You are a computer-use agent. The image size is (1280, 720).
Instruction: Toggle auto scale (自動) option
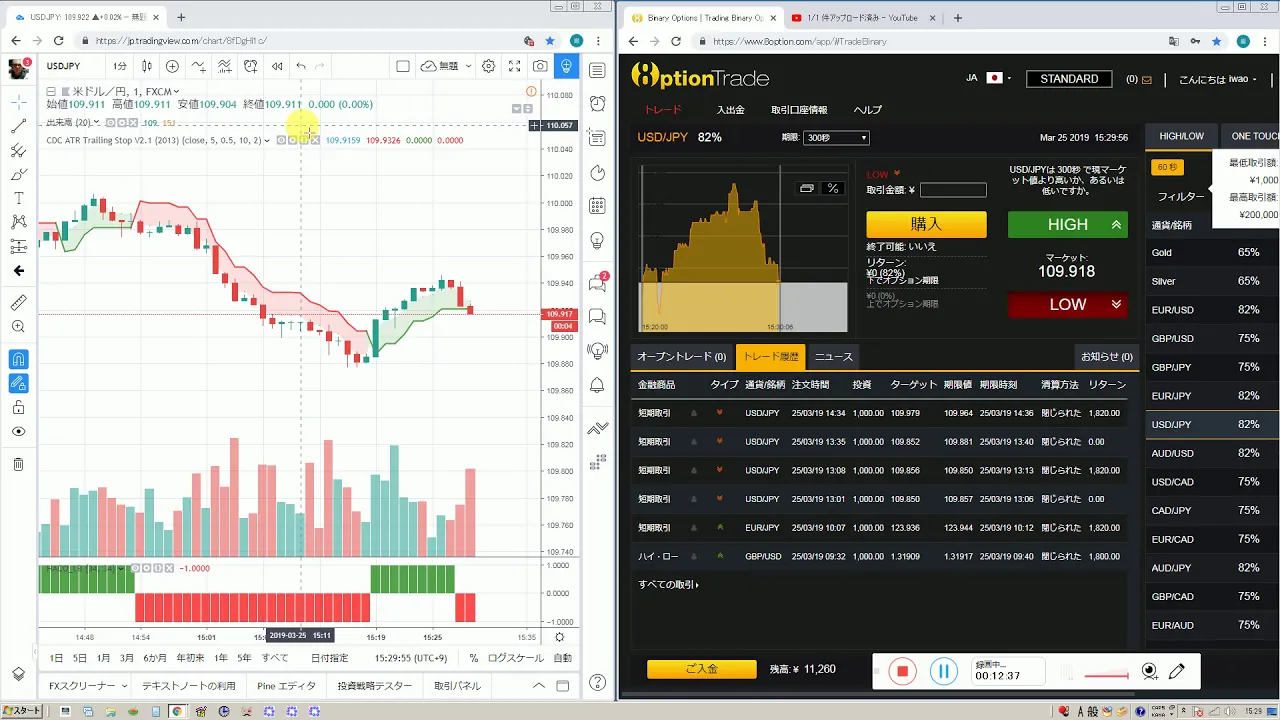click(x=563, y=658)
